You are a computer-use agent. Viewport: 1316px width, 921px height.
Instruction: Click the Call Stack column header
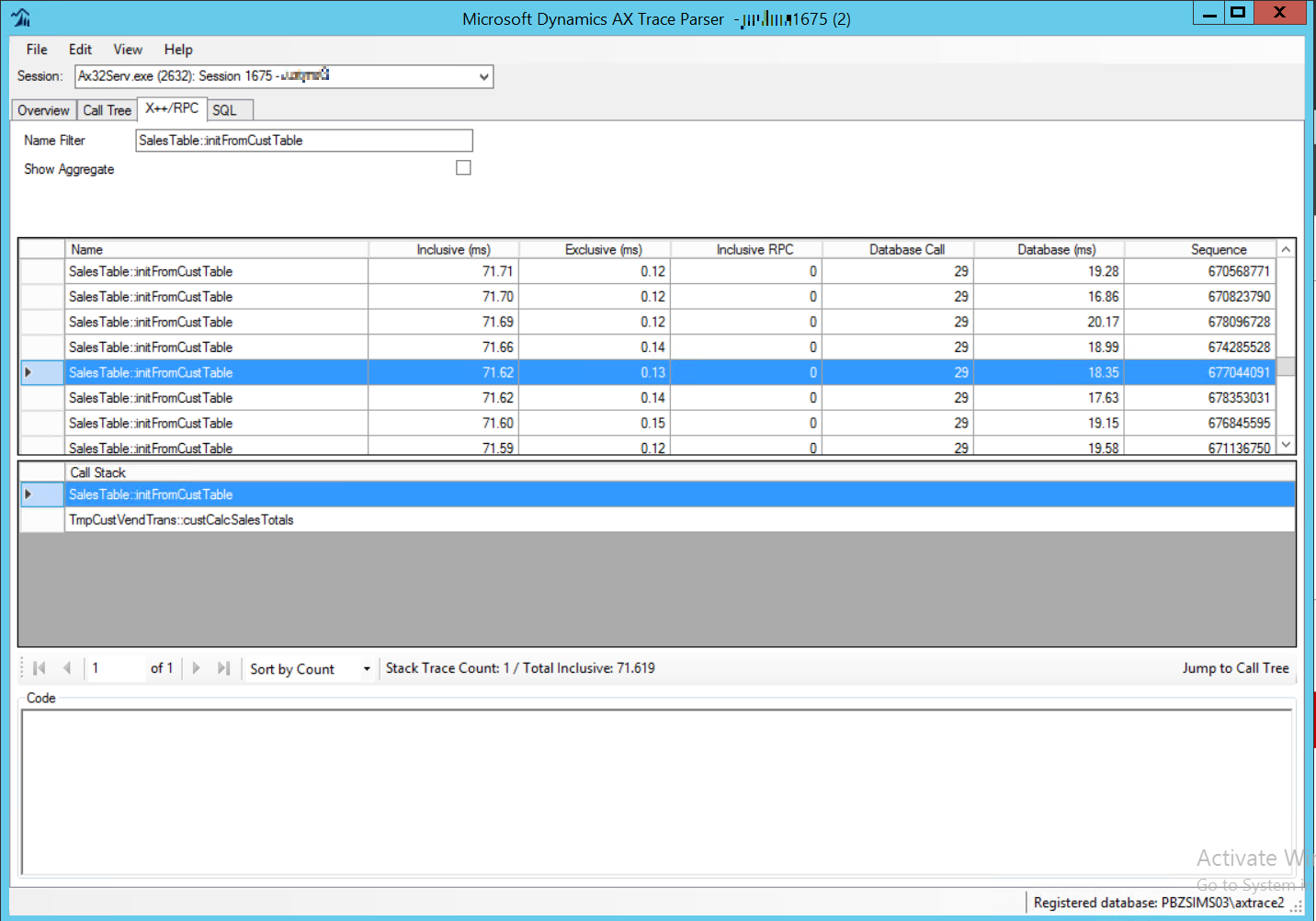680,472
